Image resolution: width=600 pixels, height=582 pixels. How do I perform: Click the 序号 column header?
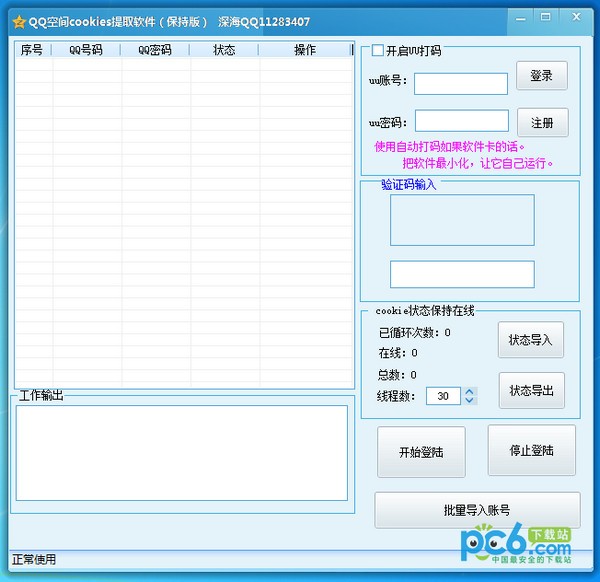click(33, 50)
